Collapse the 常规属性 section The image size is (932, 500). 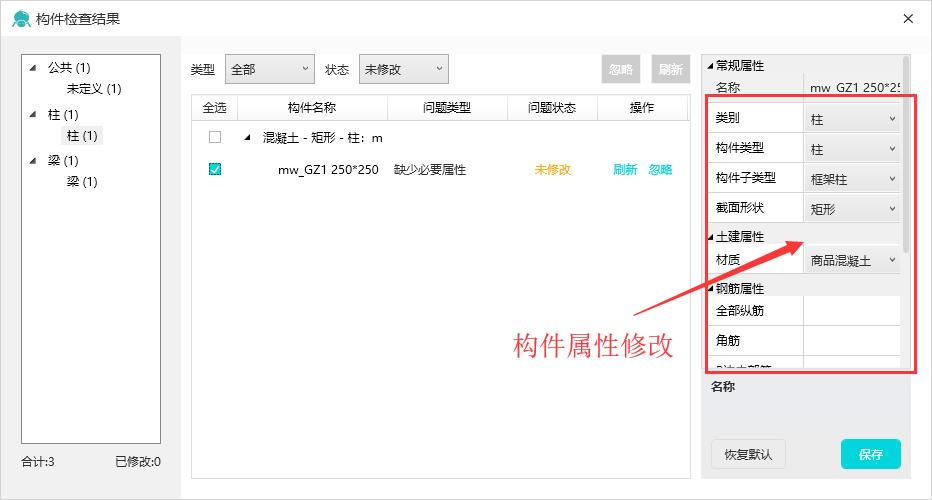(x=710, y=66)
